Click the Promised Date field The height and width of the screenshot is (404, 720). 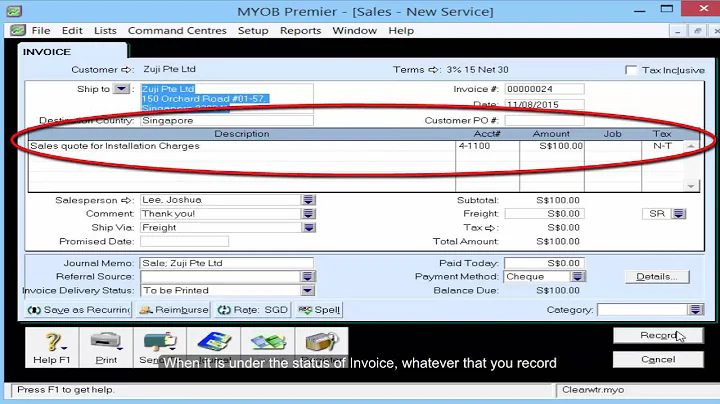(184, 241)
